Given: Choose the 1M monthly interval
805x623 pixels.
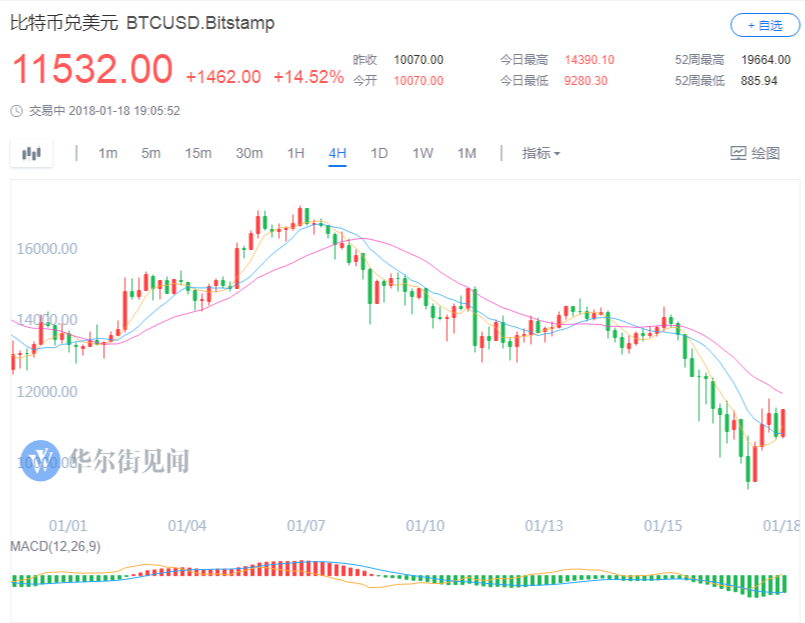Looking at the screenshot, I should click(467, 153).
